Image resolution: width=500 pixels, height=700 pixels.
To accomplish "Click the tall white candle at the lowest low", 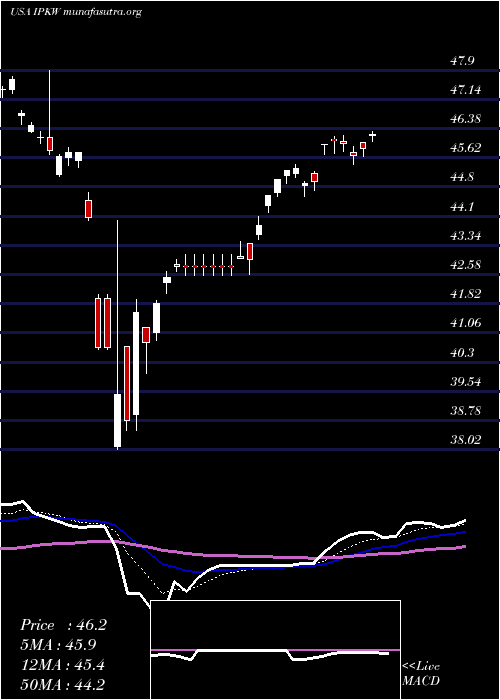I will [x=118, y=334].
